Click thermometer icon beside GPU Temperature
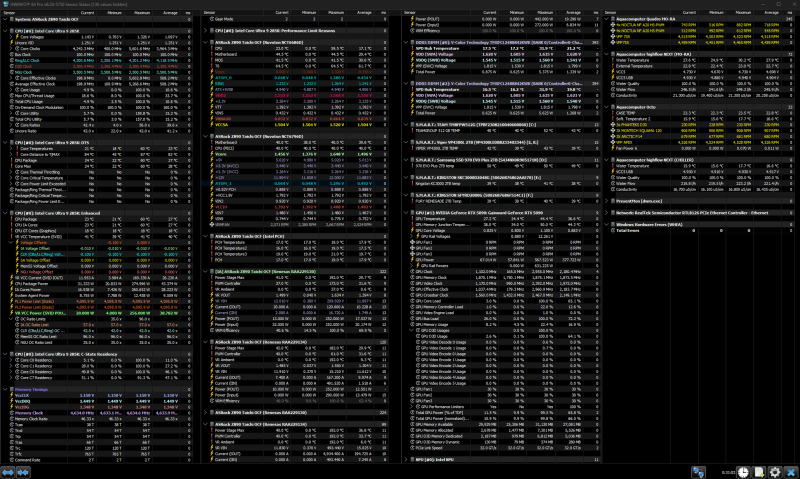Screen dimensions: 800x479 [x=412, y=219]
